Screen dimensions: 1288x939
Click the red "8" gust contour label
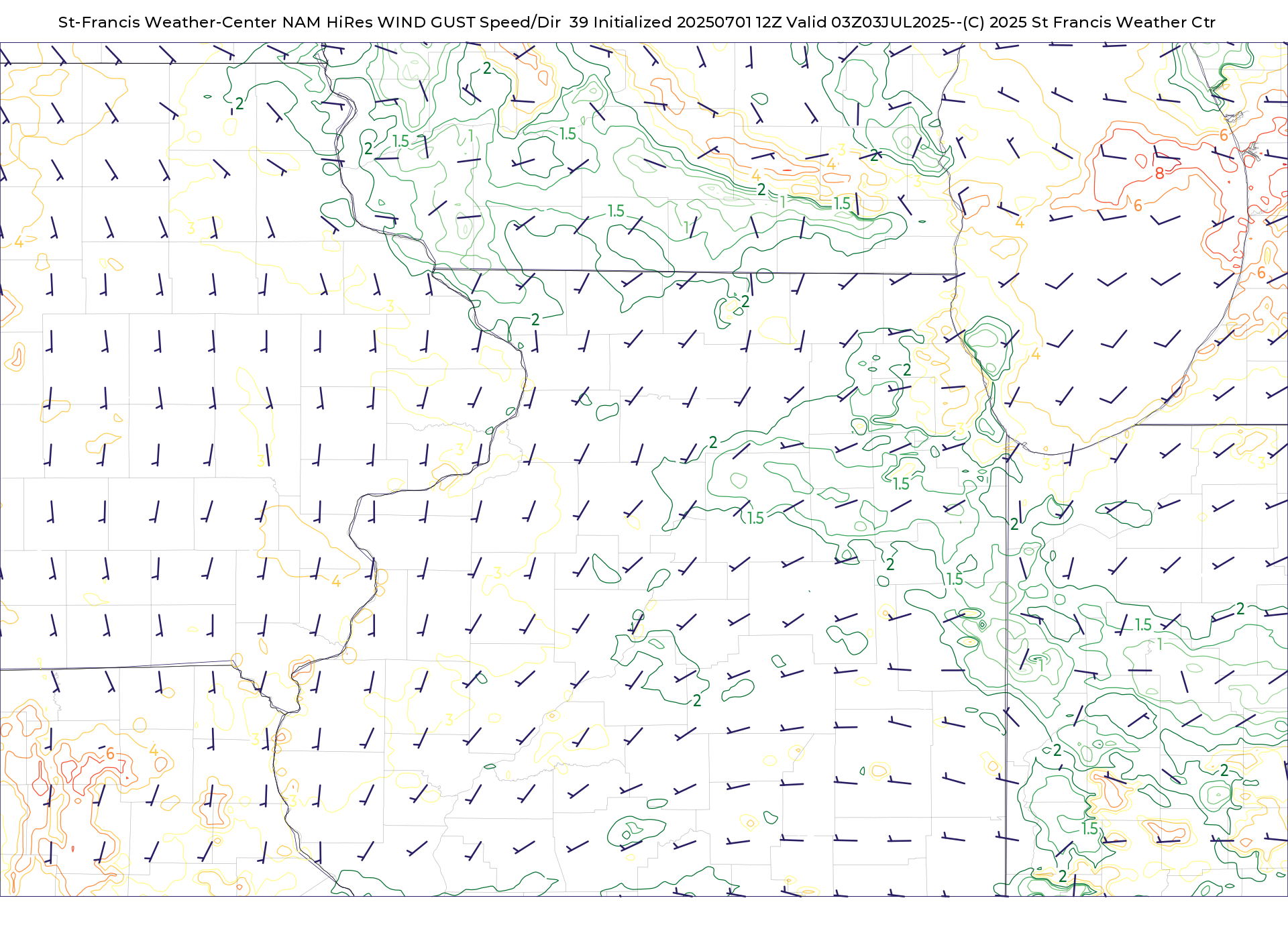click(x=1159, y=174)
